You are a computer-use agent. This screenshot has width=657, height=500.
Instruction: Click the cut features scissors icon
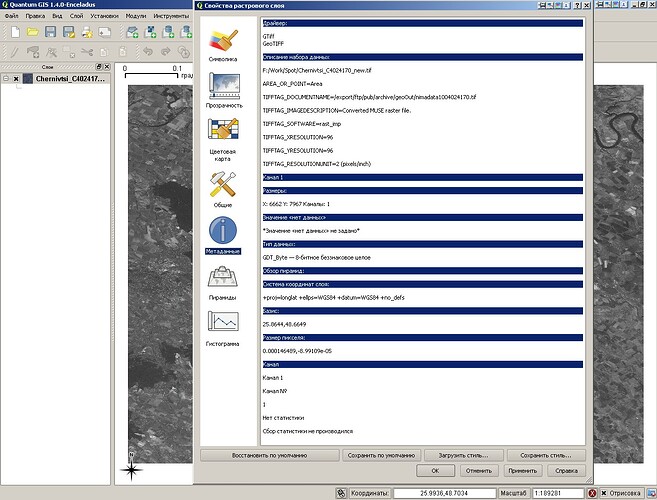pos(87,52)
